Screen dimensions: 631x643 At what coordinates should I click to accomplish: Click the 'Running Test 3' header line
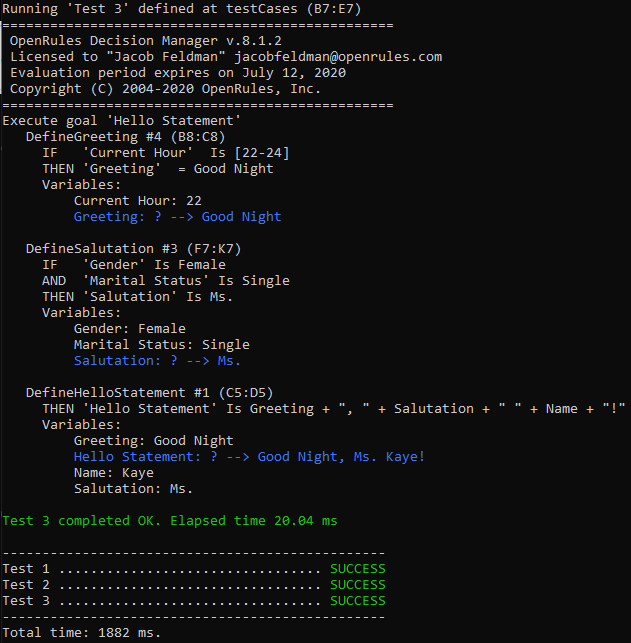point(181,9)
